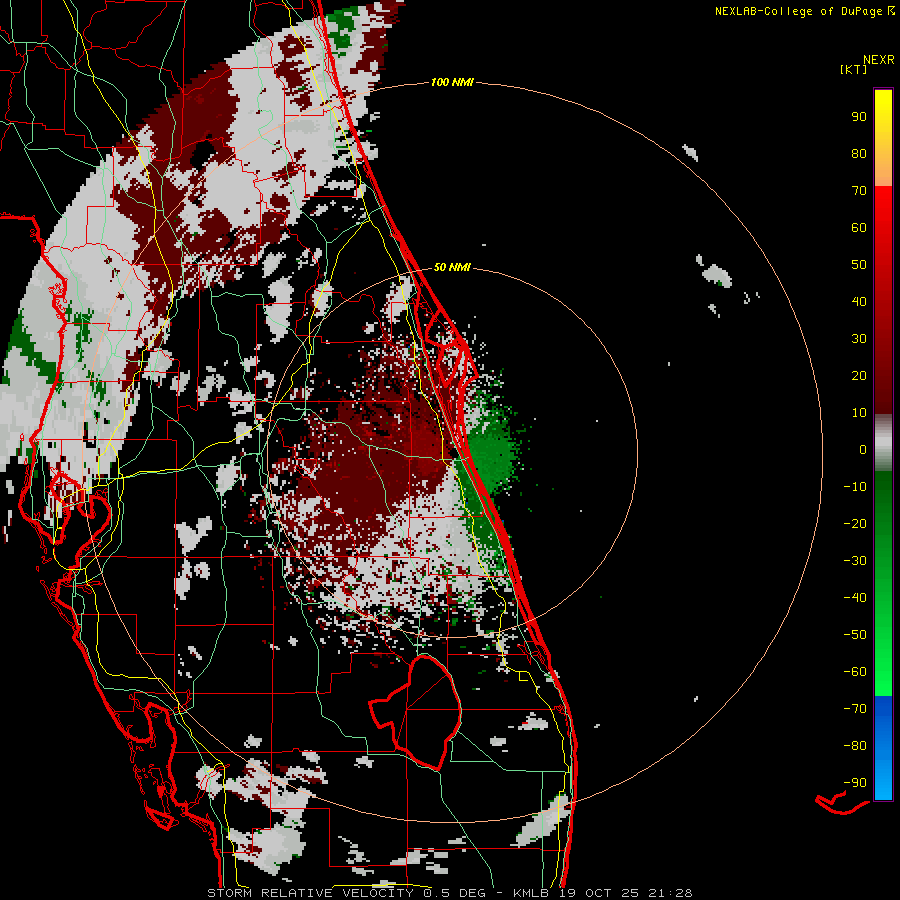
Task: Click the 60 value on velocity scale
Action: (x=859, y=227)
